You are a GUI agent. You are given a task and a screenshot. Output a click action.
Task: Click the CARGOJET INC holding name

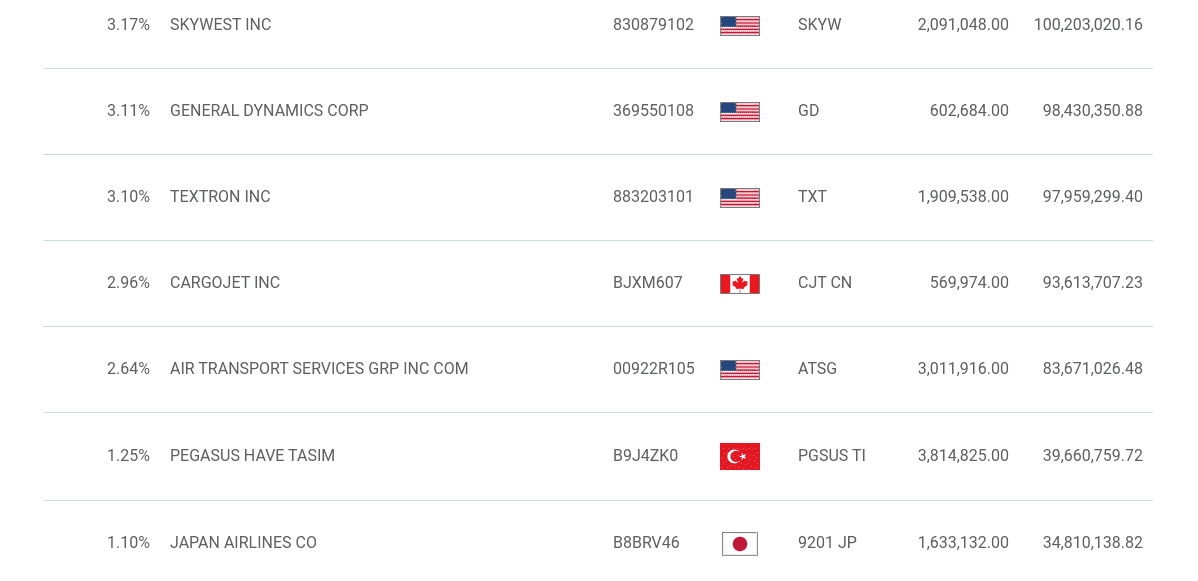click(225, 282)
